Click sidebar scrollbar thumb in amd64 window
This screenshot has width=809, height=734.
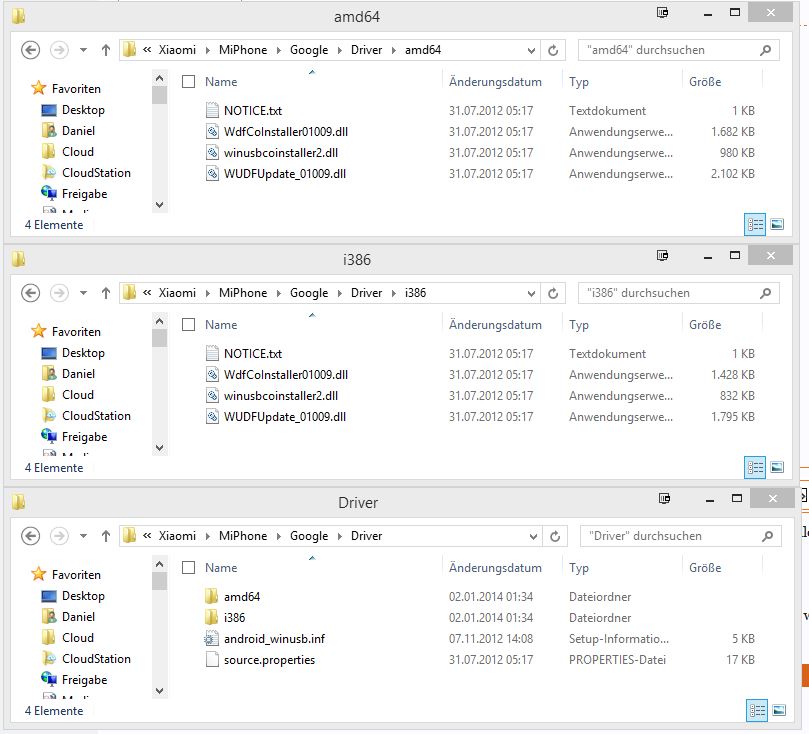coord(159,96)
